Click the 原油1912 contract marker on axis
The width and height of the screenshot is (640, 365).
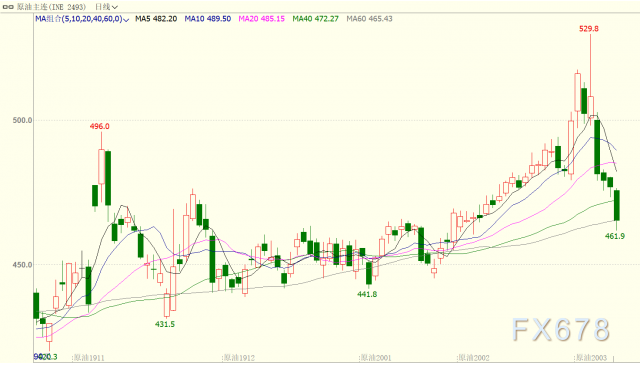coord(238,358)
